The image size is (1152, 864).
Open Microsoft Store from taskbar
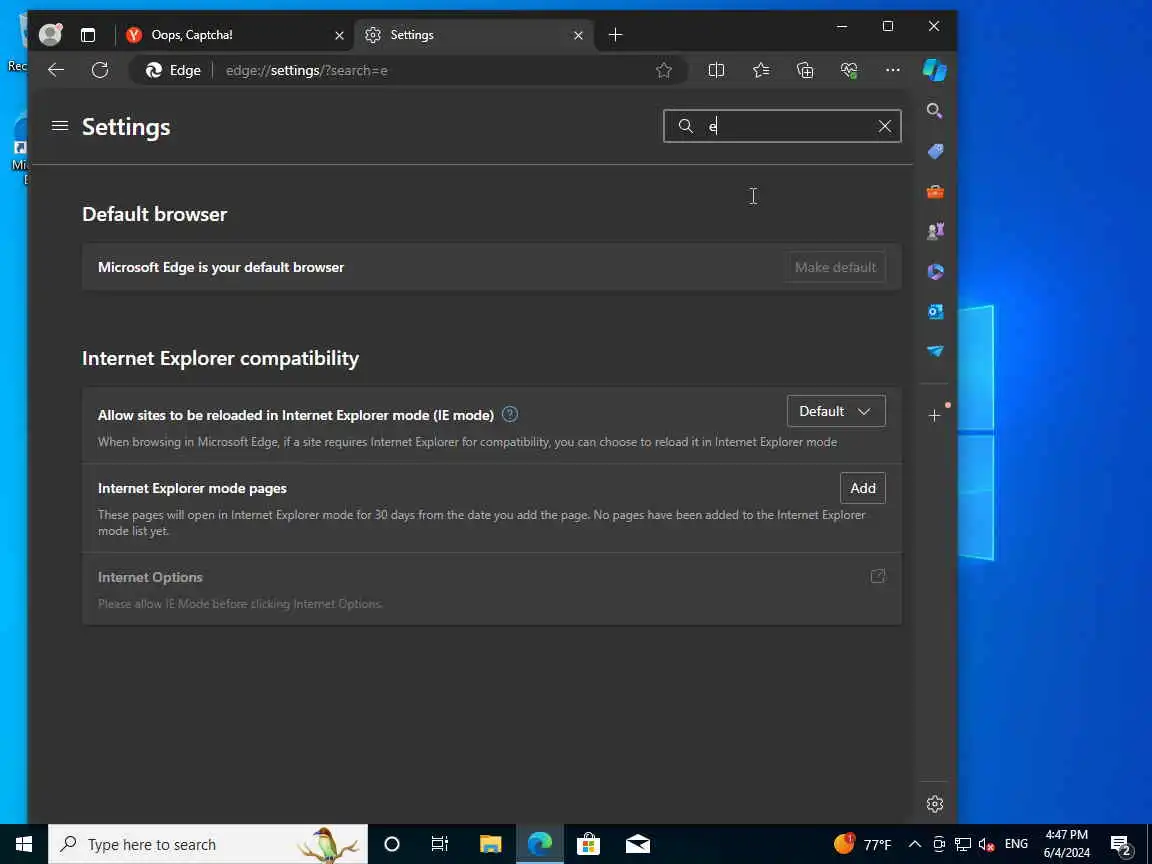pos(588,844)
